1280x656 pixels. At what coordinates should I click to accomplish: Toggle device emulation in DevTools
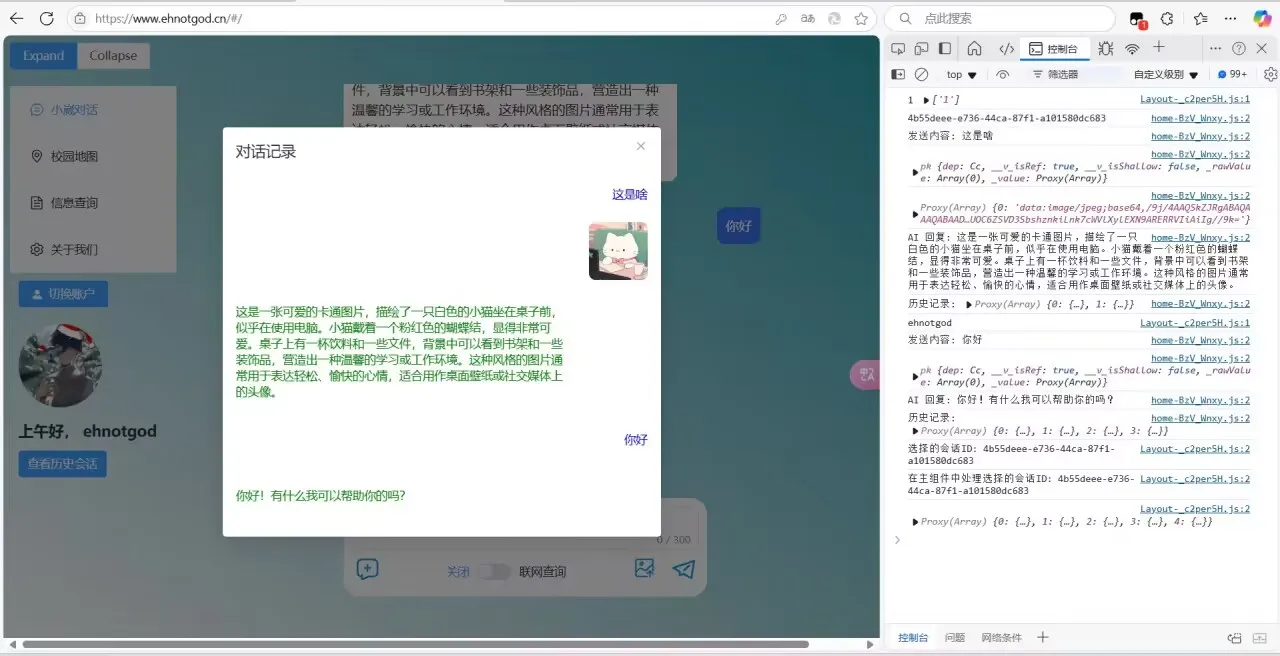click(921, 49)
